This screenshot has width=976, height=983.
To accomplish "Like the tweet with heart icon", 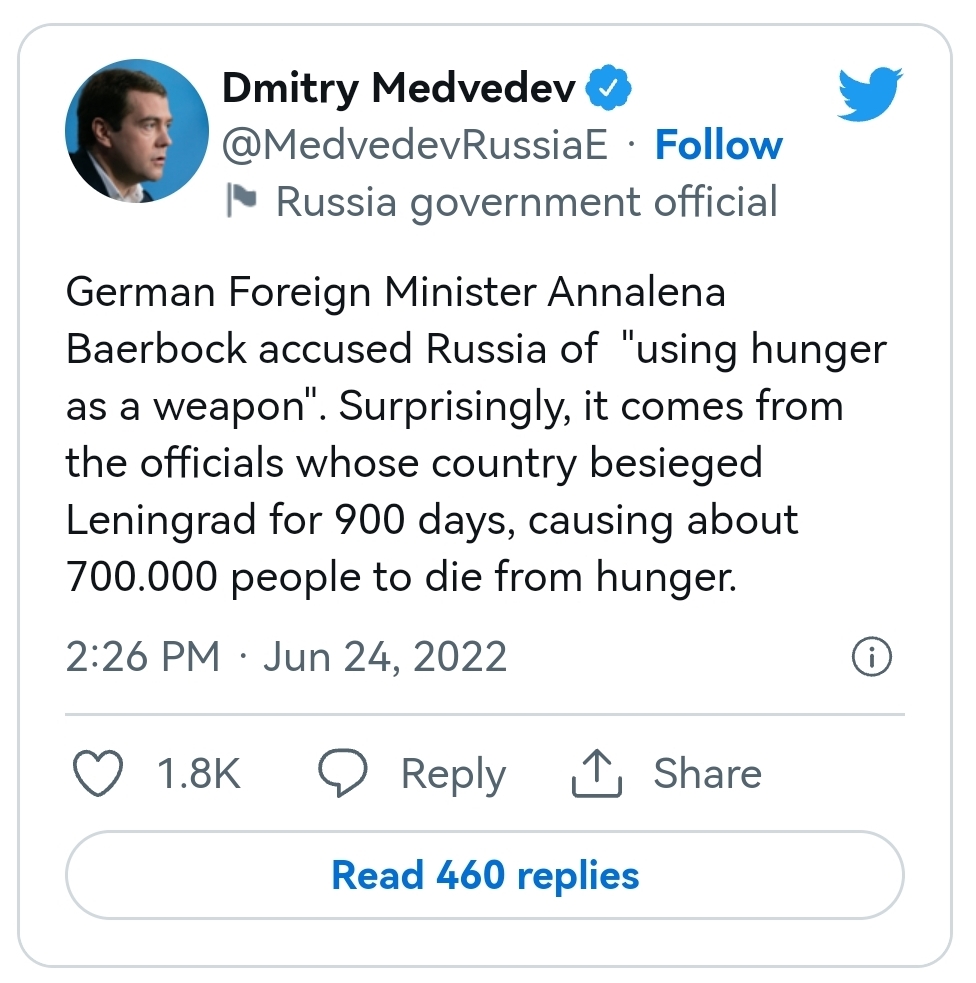I will (99, 774).
